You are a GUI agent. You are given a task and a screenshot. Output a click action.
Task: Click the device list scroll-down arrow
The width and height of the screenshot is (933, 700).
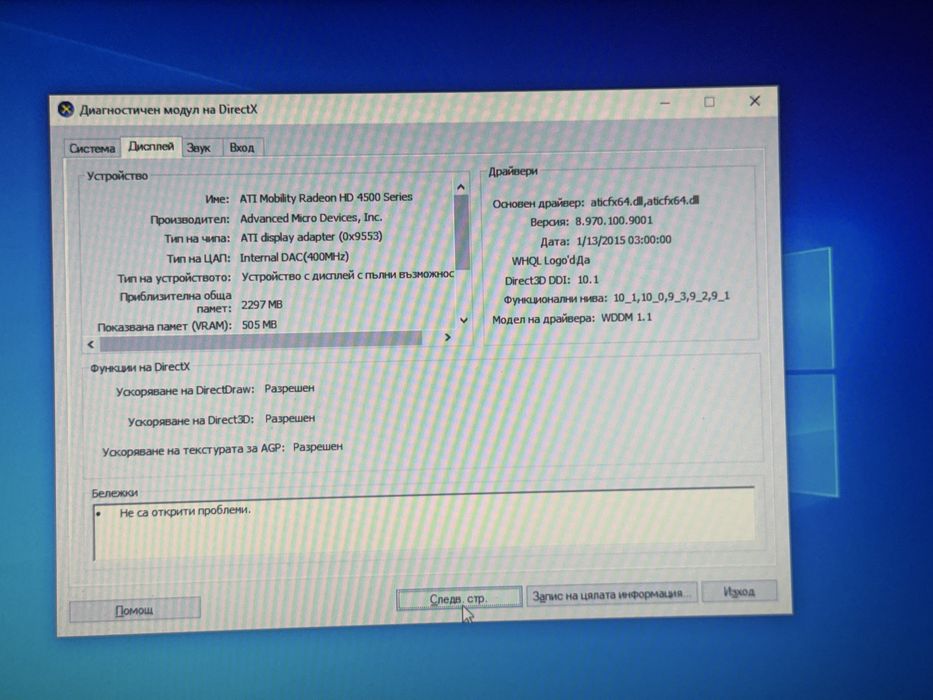click(464, 320)
